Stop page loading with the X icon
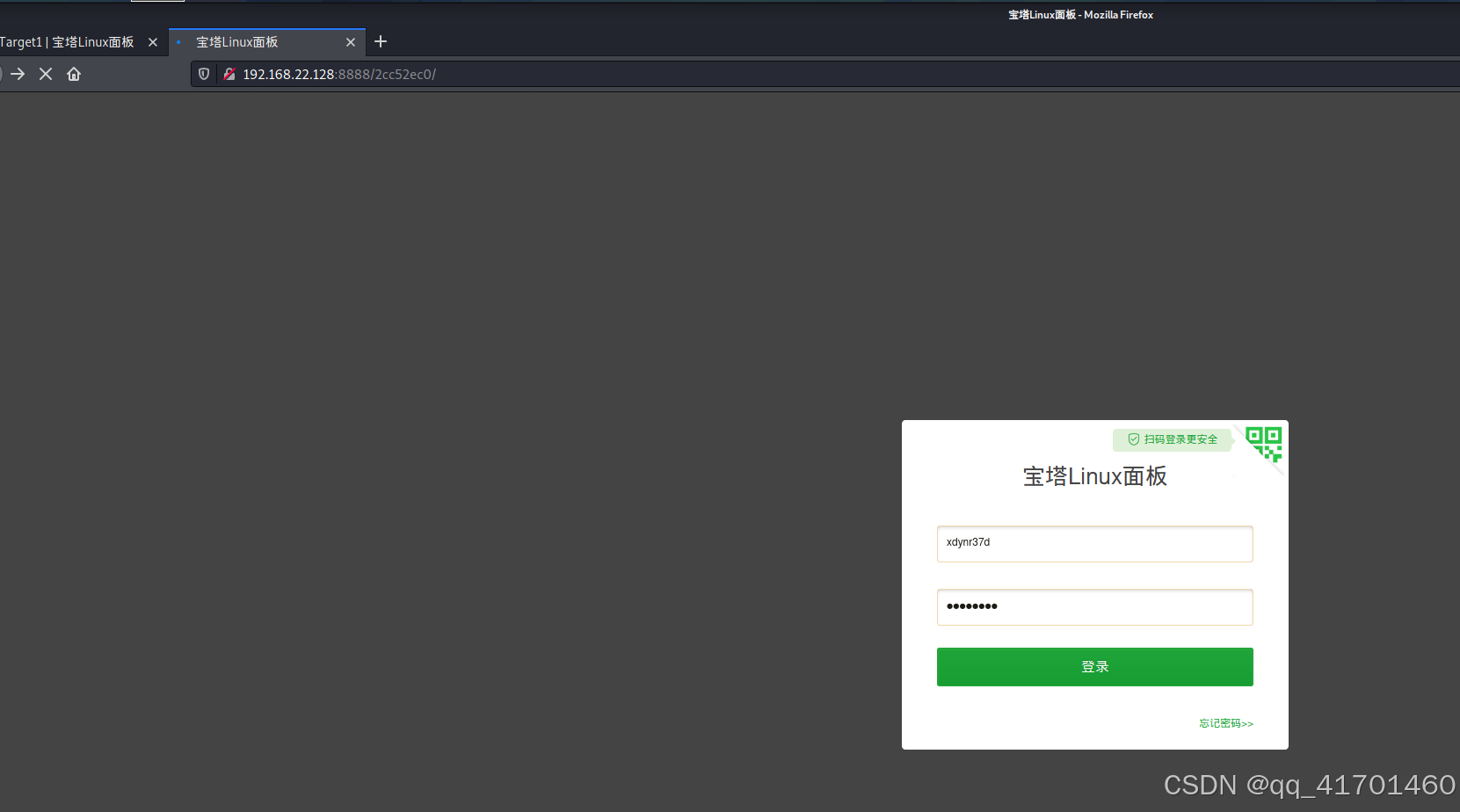 pyautogui.click(x=46, y=74)
